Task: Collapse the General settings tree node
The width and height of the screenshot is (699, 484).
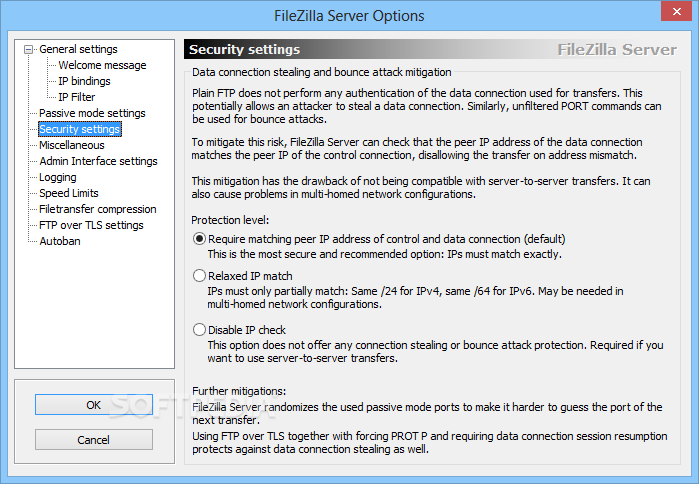Action: [29, 49]
